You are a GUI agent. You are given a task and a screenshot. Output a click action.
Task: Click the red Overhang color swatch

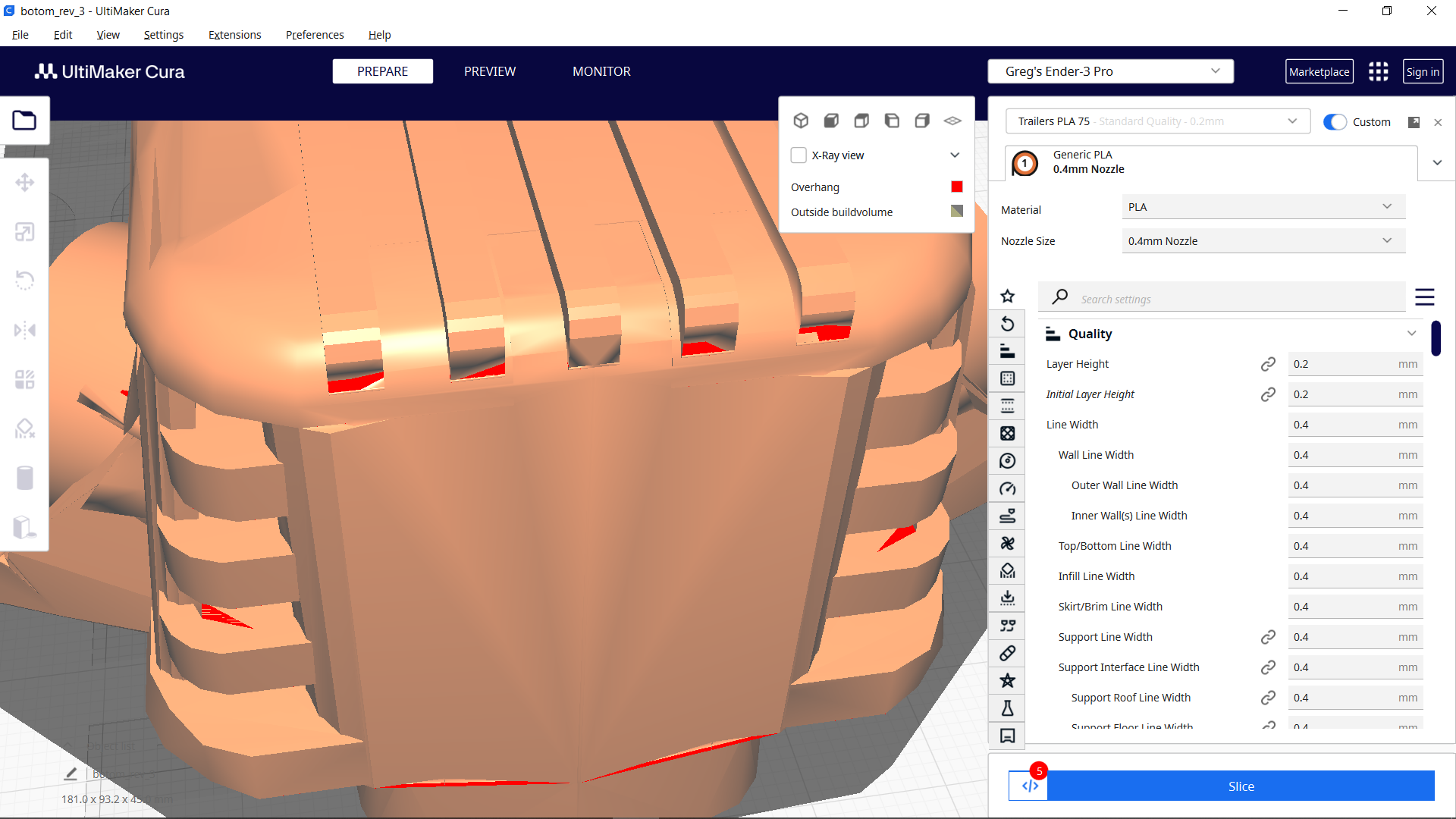coord(956,187)
